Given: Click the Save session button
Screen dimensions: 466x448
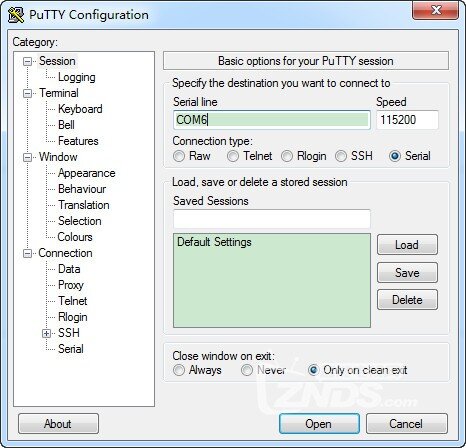Looking at the screenshot, I should 407,273.
